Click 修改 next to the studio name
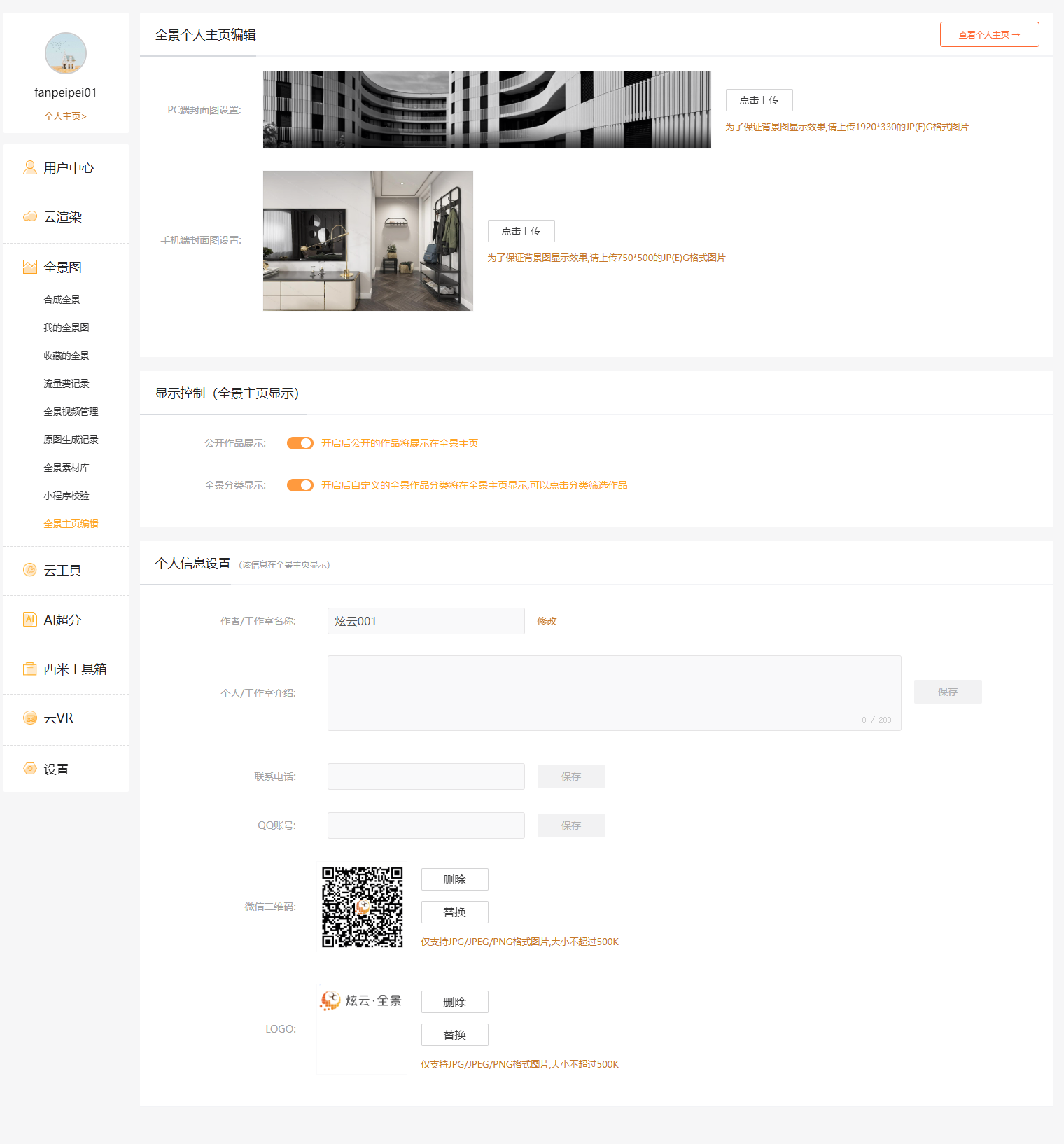 pyautogui.click(x=547, y=621)
